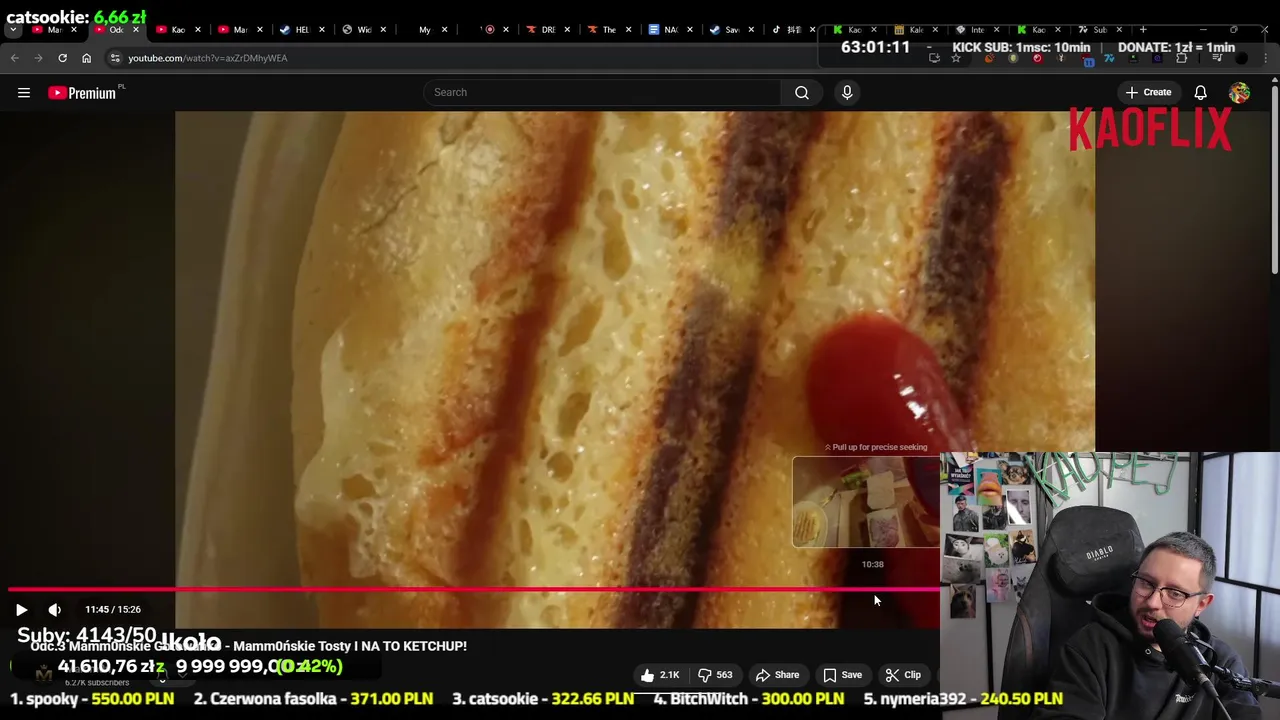1280x720 pixels.
Task: Bookmark this page with the star icon
Action: pos(956,58)
